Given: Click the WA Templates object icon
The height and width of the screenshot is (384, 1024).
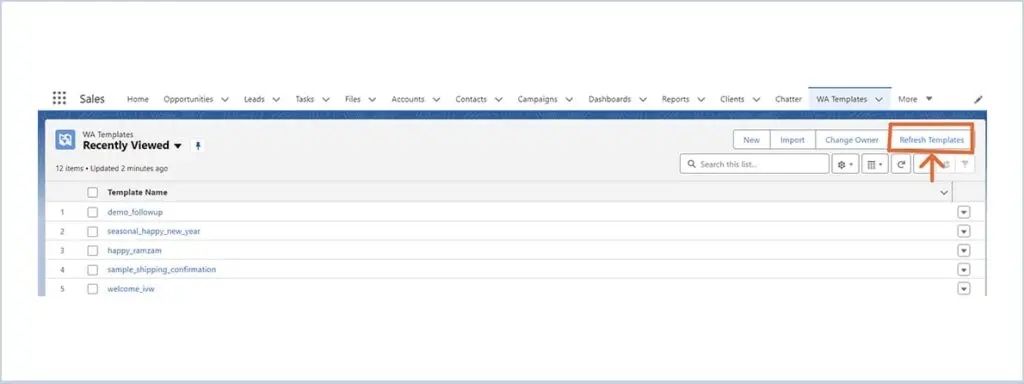Looking at the screenshot, I should [x=65, y=140].
